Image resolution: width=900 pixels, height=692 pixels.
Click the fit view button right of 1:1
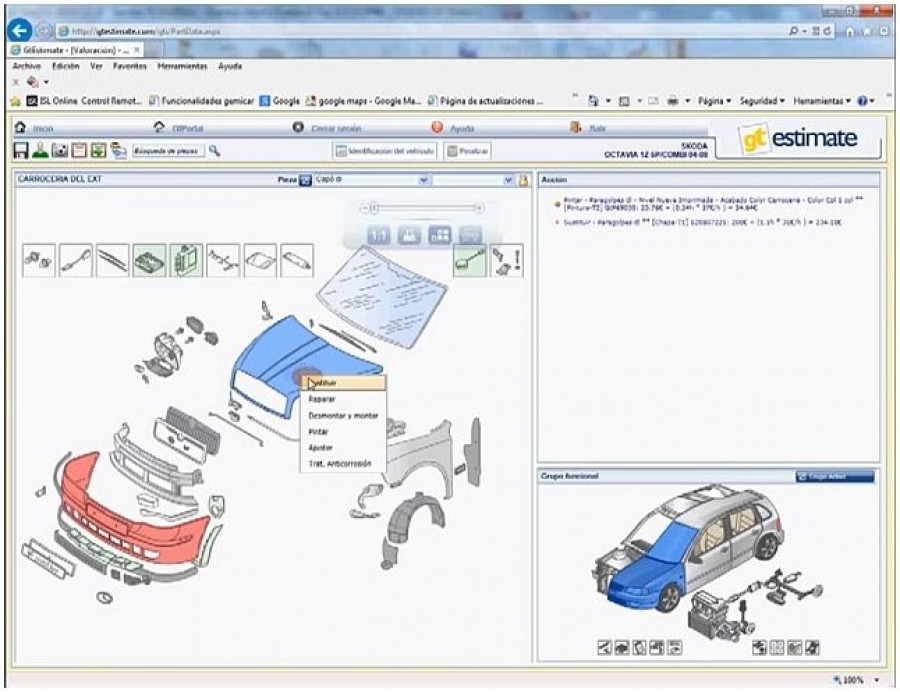point(409,235)
